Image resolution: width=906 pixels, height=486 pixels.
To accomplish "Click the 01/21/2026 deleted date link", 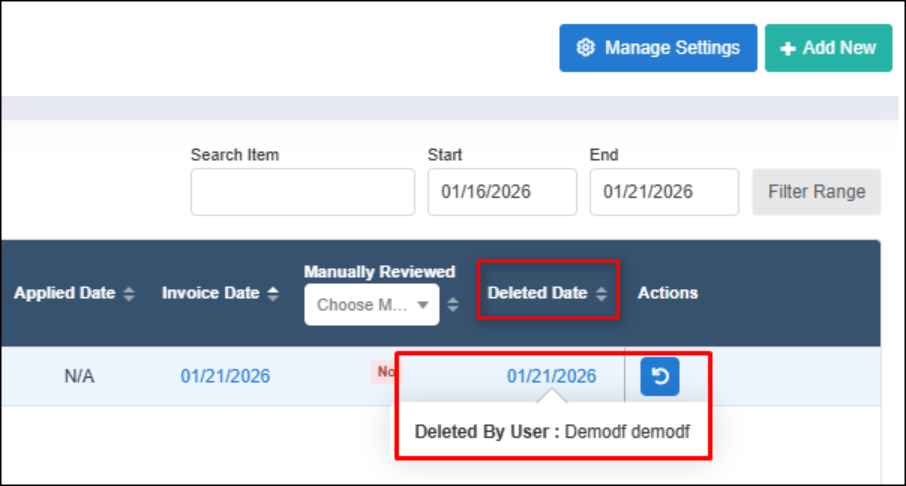I will coord(551,376).
